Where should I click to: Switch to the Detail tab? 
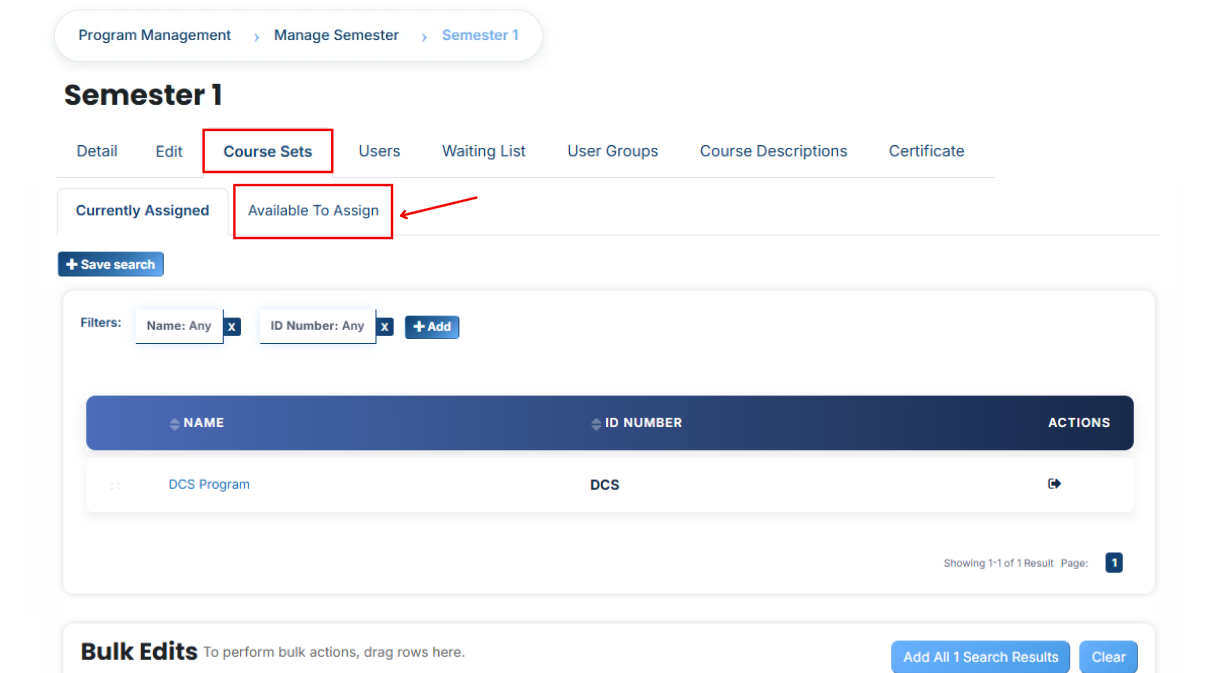(x=97, y=151)
